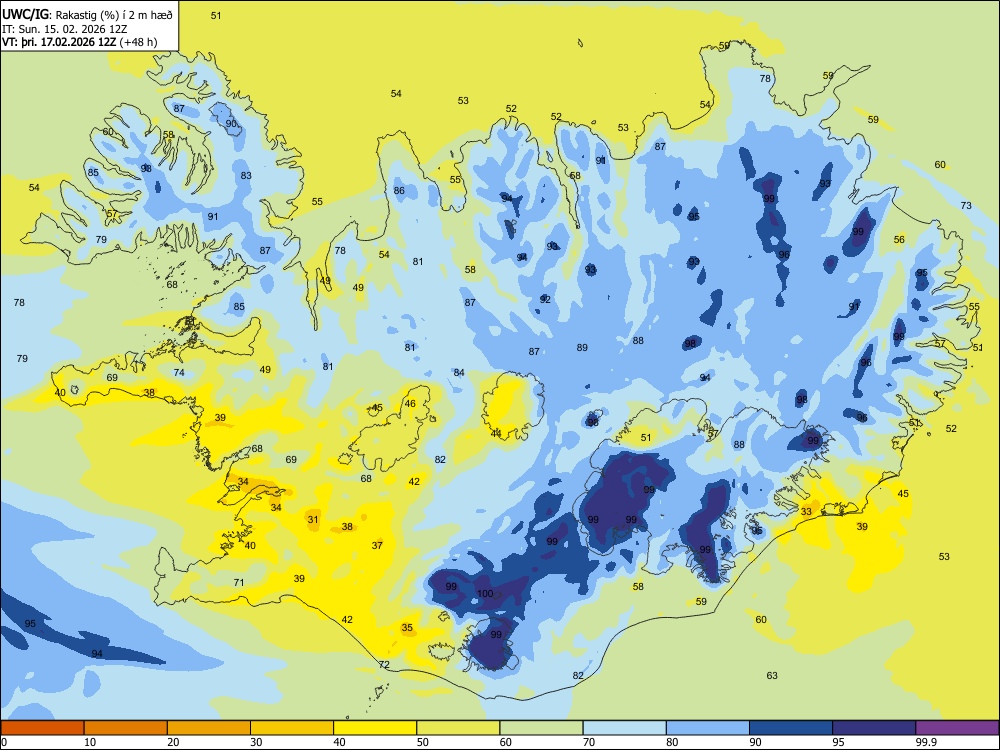1000x750 pixels.
Task: Select the bright yellow 40–50 legend swatch
Action: coord(375,728)
